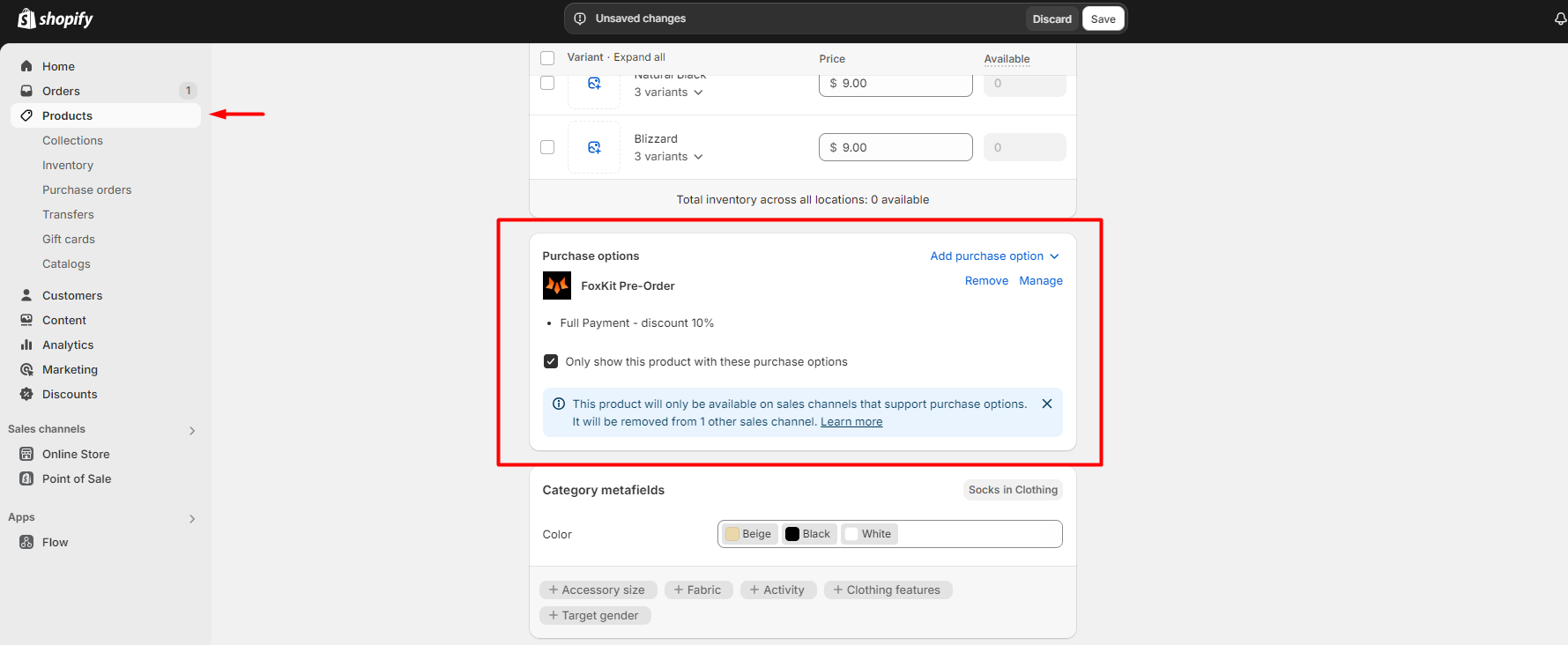The width and height of the screenshot is (1568, 645).
Task: Add Target gender metafield
Action: 595,616
